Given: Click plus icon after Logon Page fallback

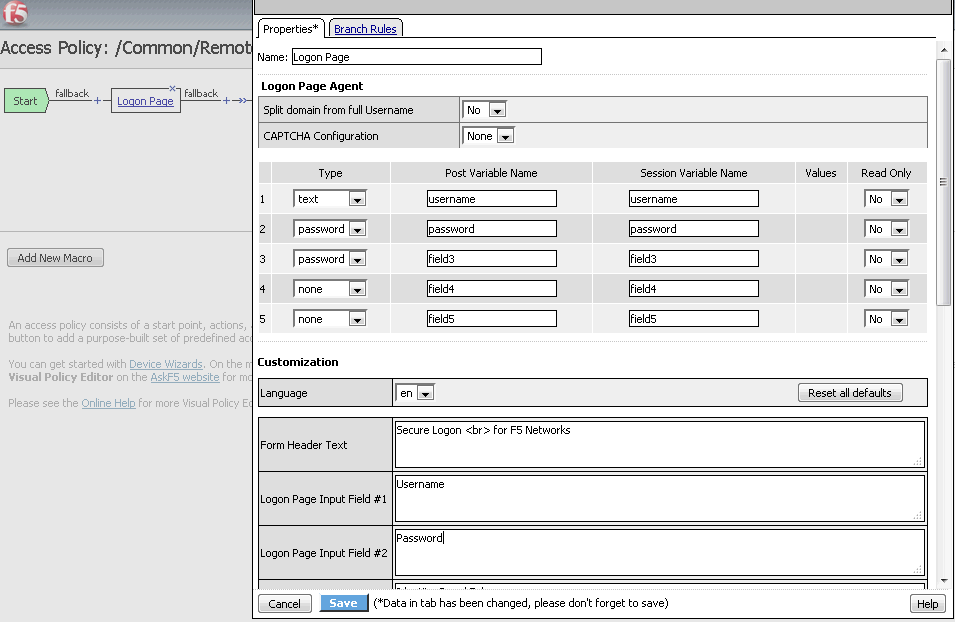Looking at the screenshot, I should pos(226,101).
